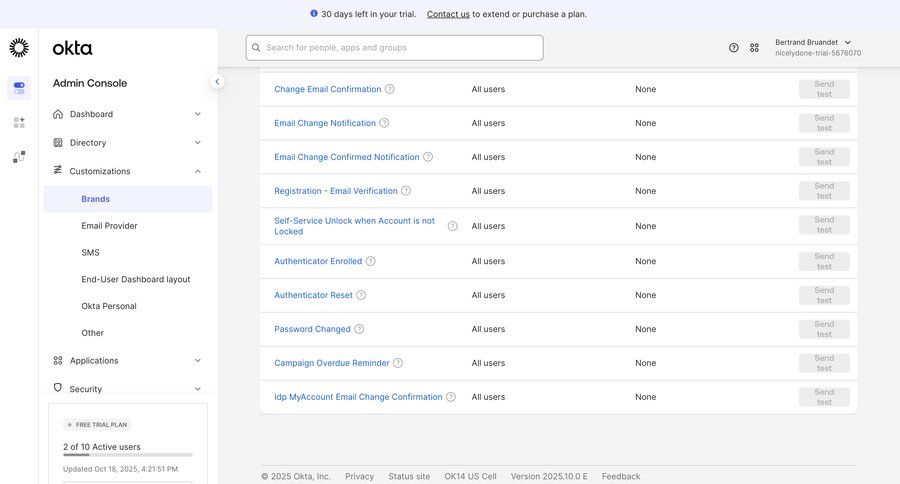
Task: Open Registration - Email Verification template
Action: 336,191
